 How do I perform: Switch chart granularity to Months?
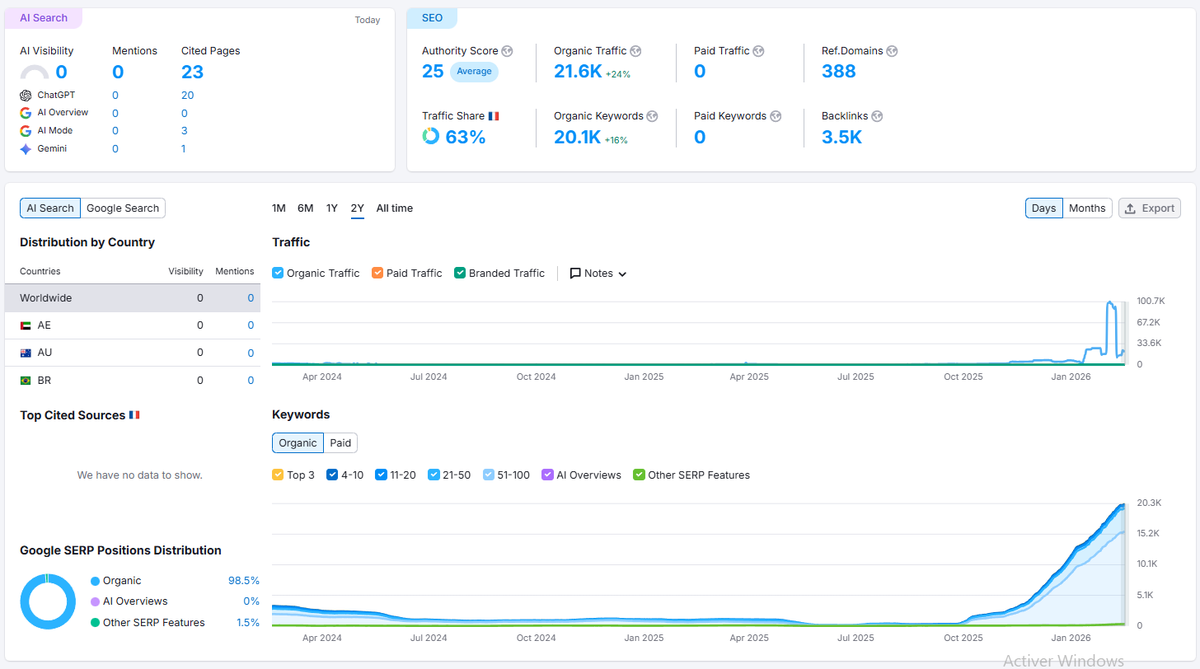point(1087,208)
